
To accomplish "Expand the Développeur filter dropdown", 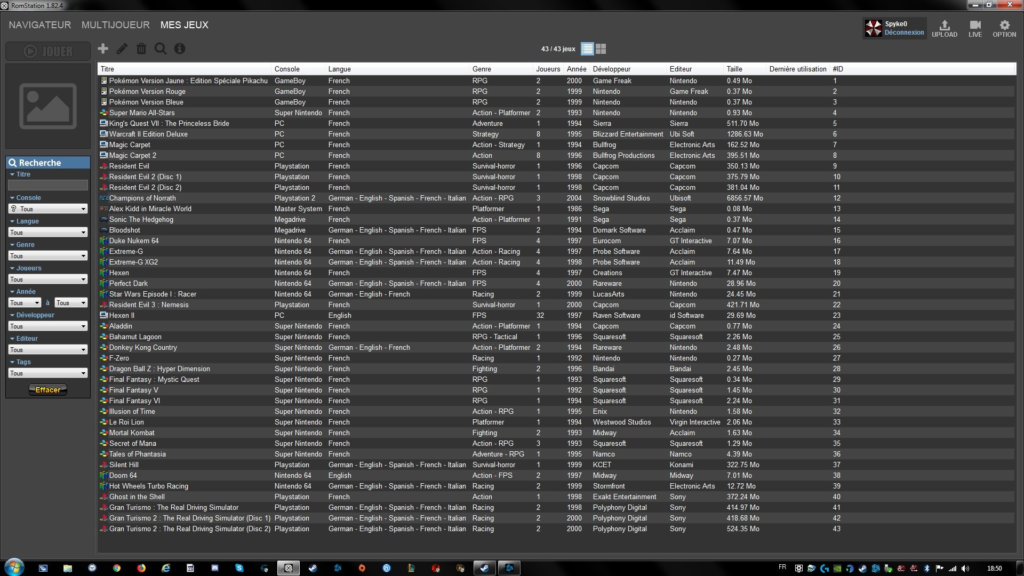I will 48,326.
